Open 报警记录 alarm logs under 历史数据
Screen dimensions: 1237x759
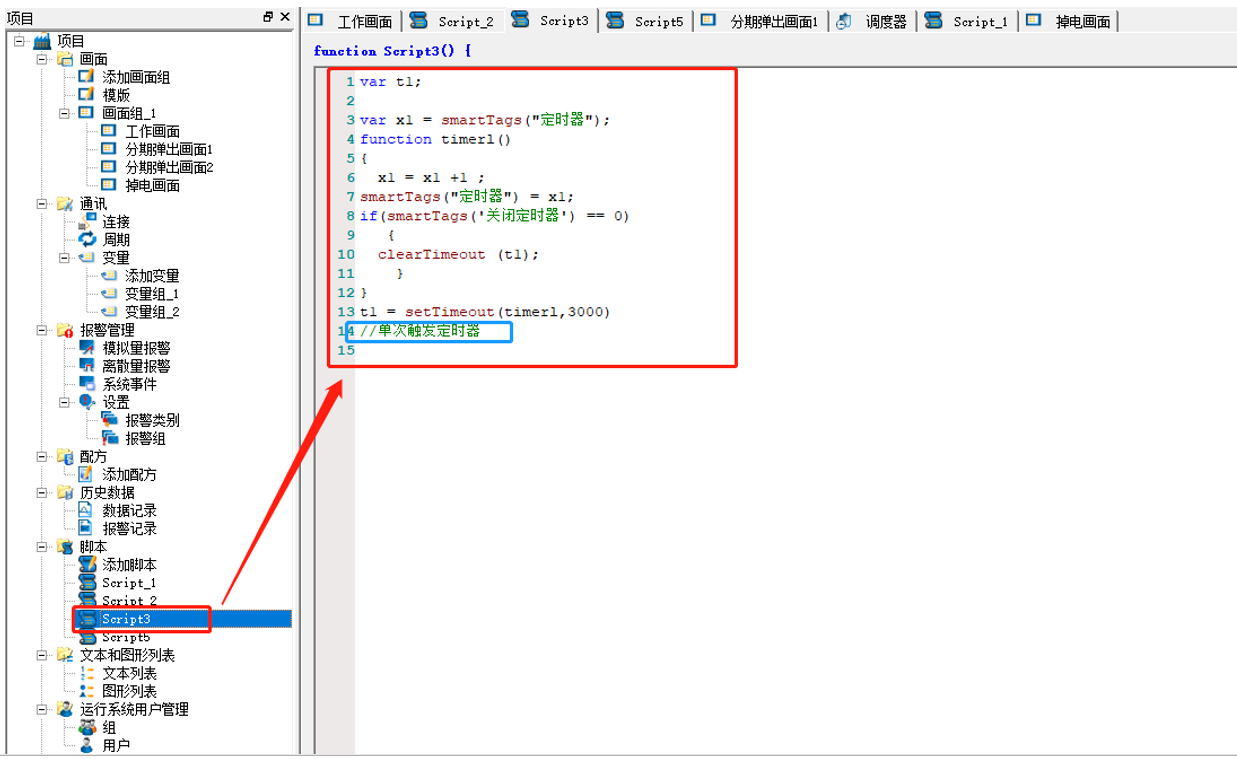point(88,528)
